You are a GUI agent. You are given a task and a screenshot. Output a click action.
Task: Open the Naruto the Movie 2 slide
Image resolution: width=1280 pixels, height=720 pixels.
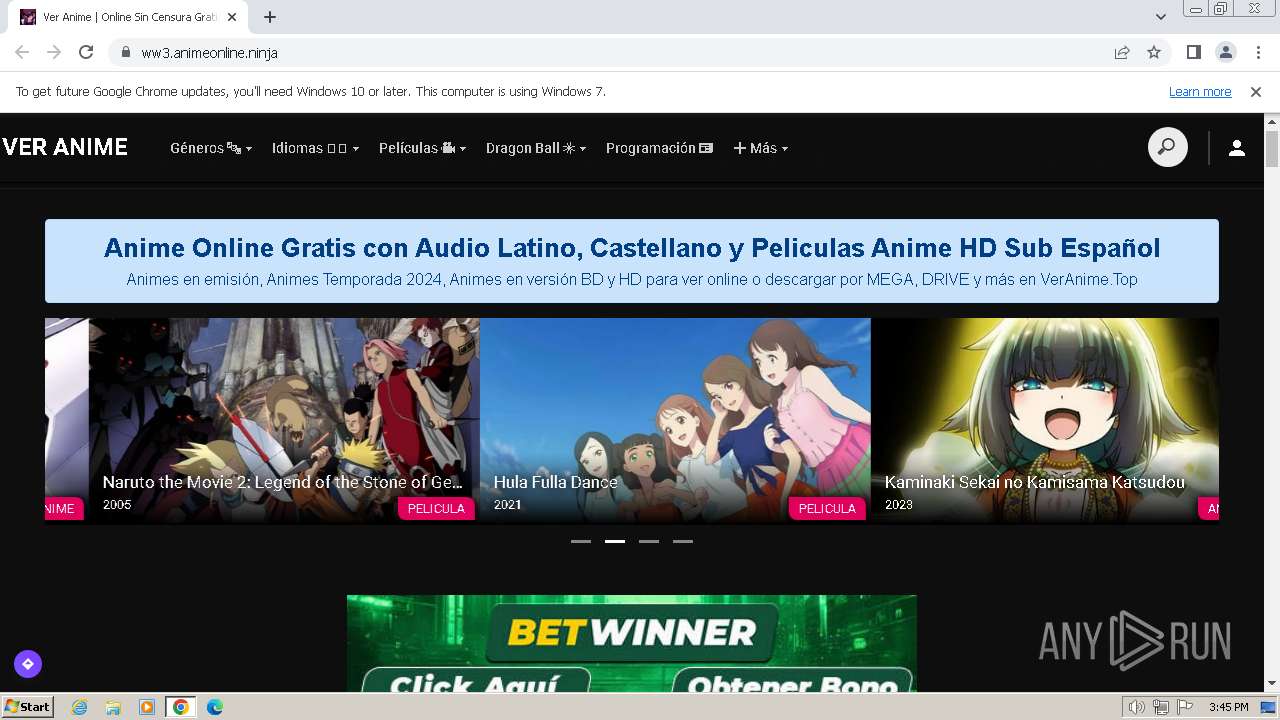pyautogui.click(x=284, y=420)
